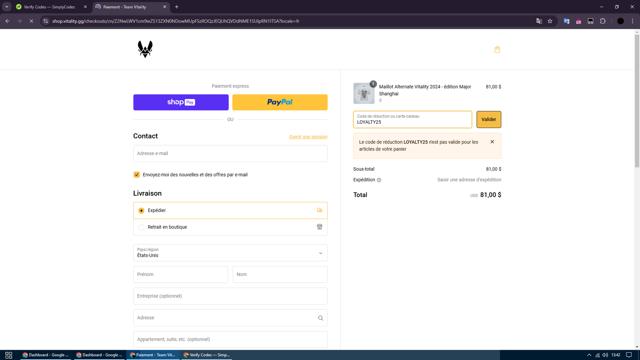Open the browser profile avatar
This screenshot has height=360, width=640.
620,21
